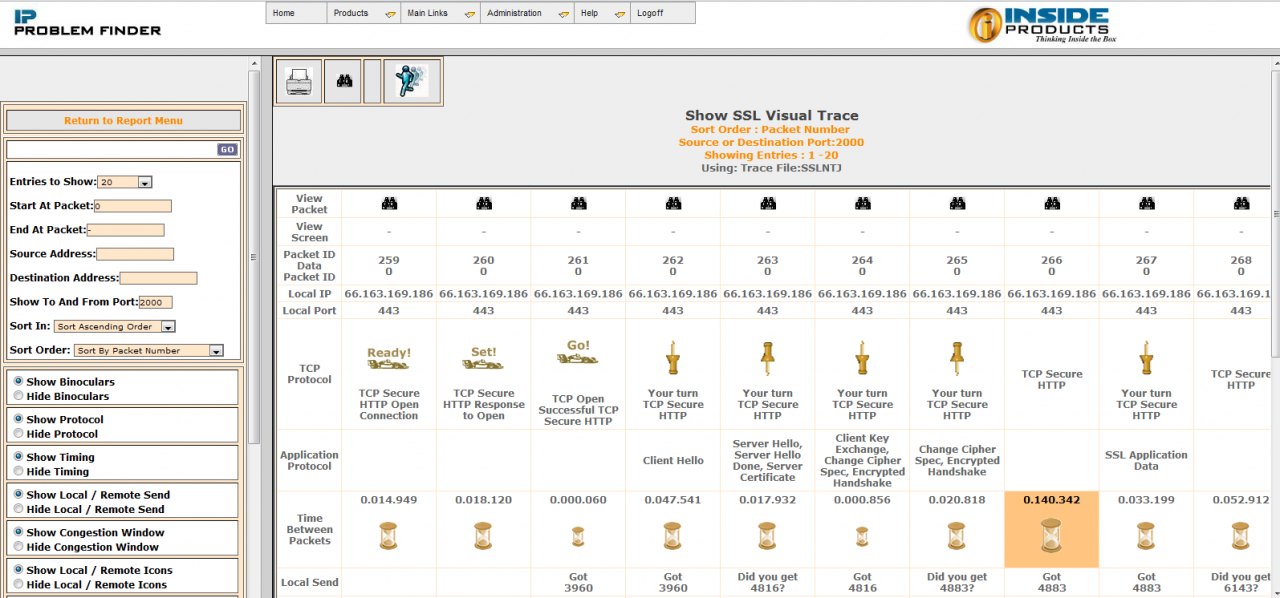The image size is (1280, 598).
Task: Open the Administration menu
Action: coord(526,13)
